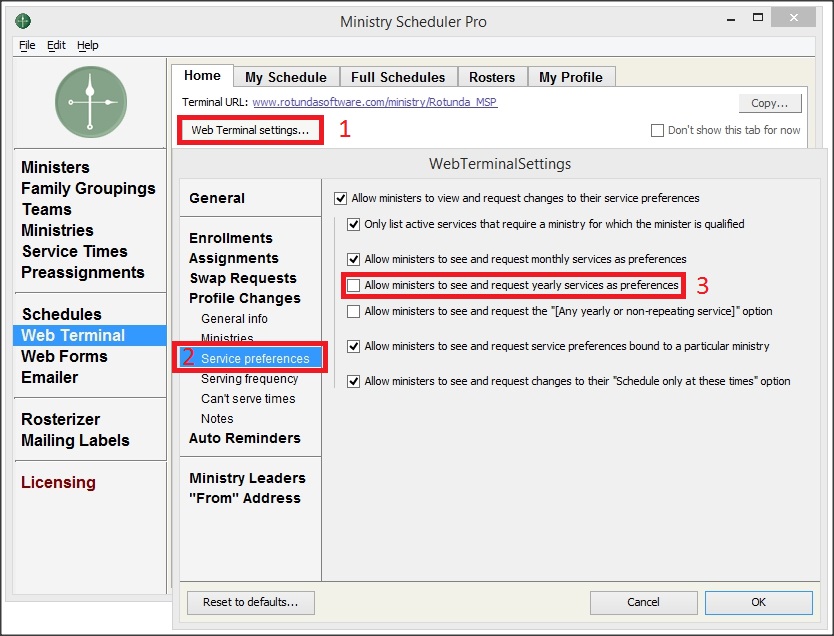
Task: Uncheck allow monthly services as preferences
Action: coord(353,259)
